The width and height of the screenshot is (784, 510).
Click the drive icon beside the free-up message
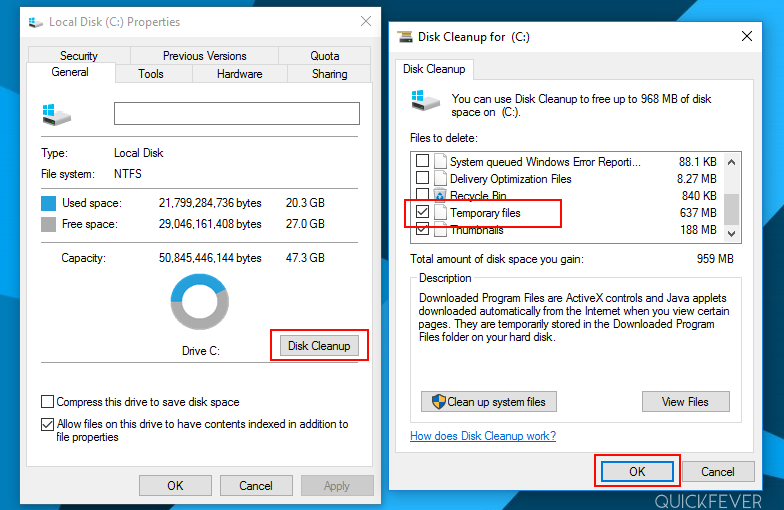(425, 100)
